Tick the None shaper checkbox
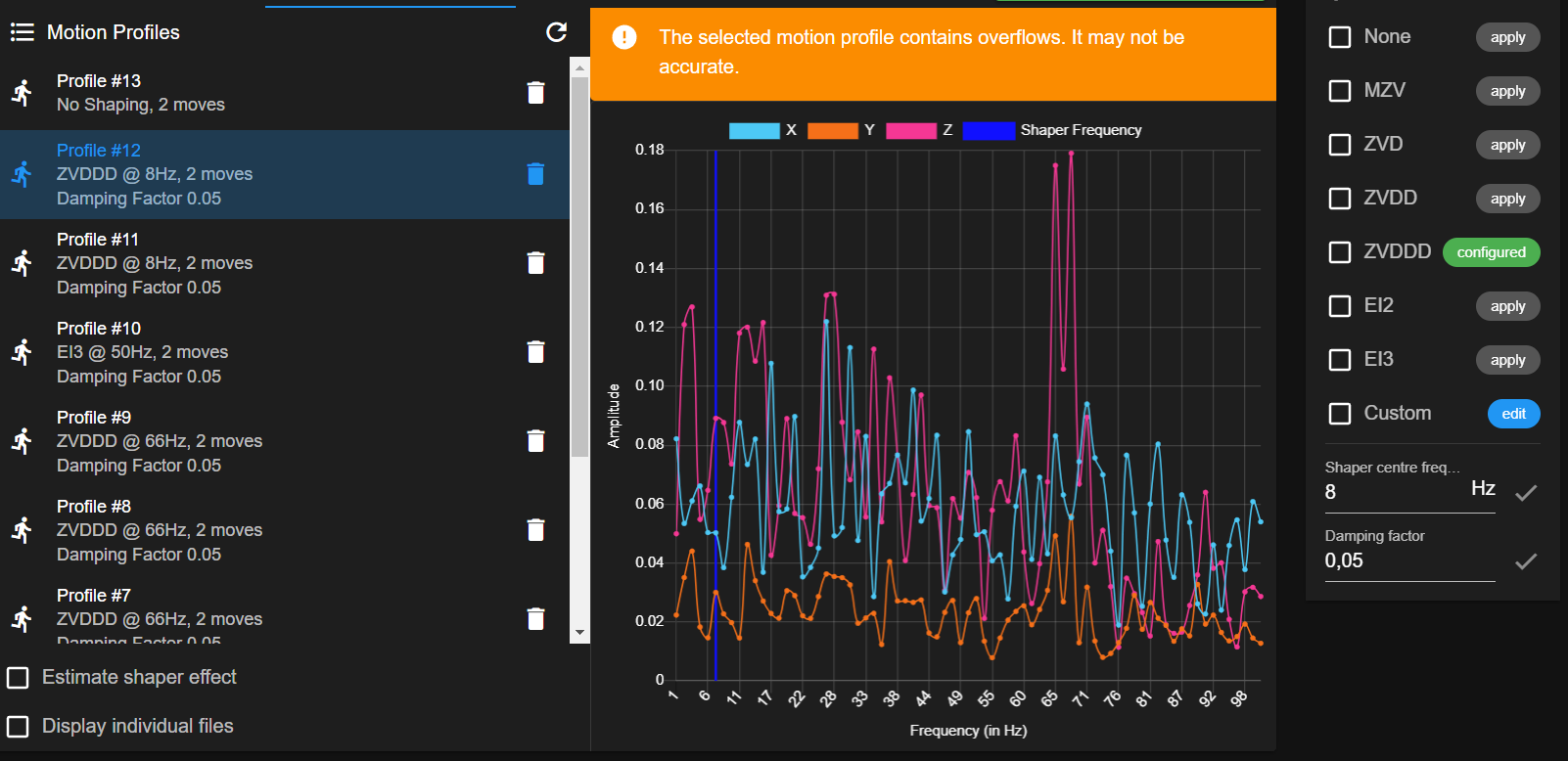1568x761 pixels. click(1340, 37)
